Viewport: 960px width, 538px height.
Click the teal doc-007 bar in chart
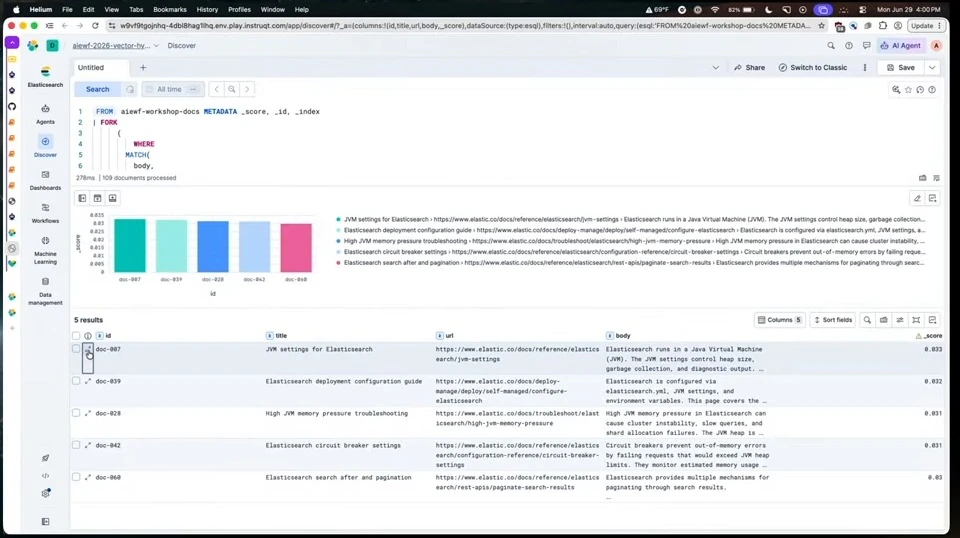click(130, 245)
